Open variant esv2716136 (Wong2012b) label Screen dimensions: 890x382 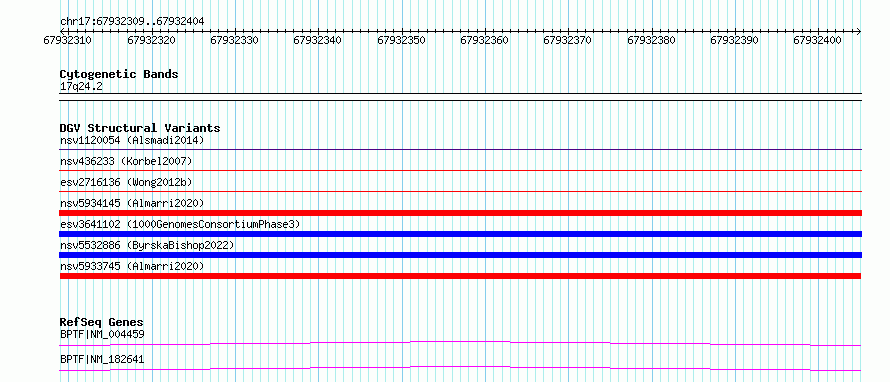[x=126, y=182]
